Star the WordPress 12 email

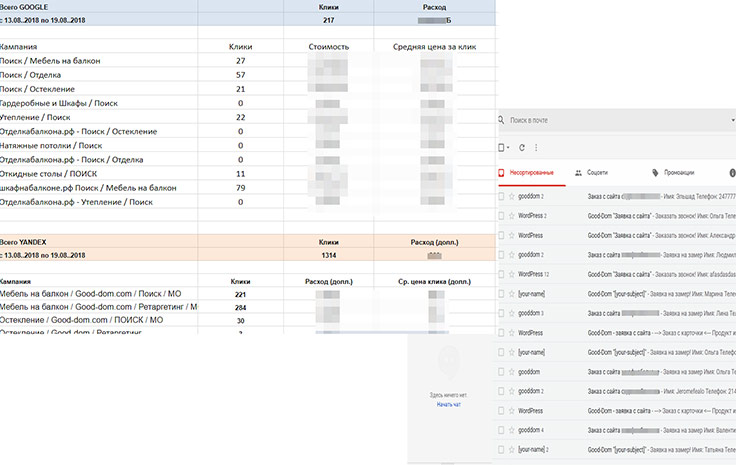click(x=512, y=274)
